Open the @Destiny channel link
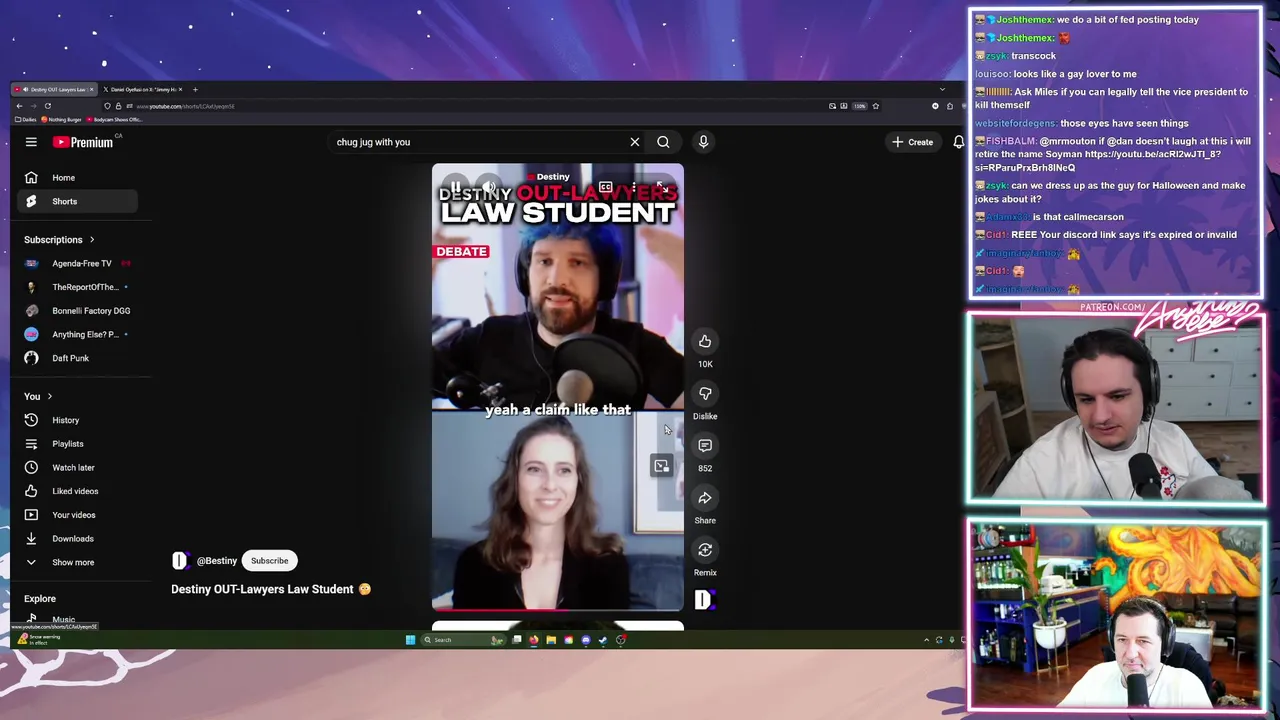The width and height of the screenshot is (1280, 720). coord(216,561)
